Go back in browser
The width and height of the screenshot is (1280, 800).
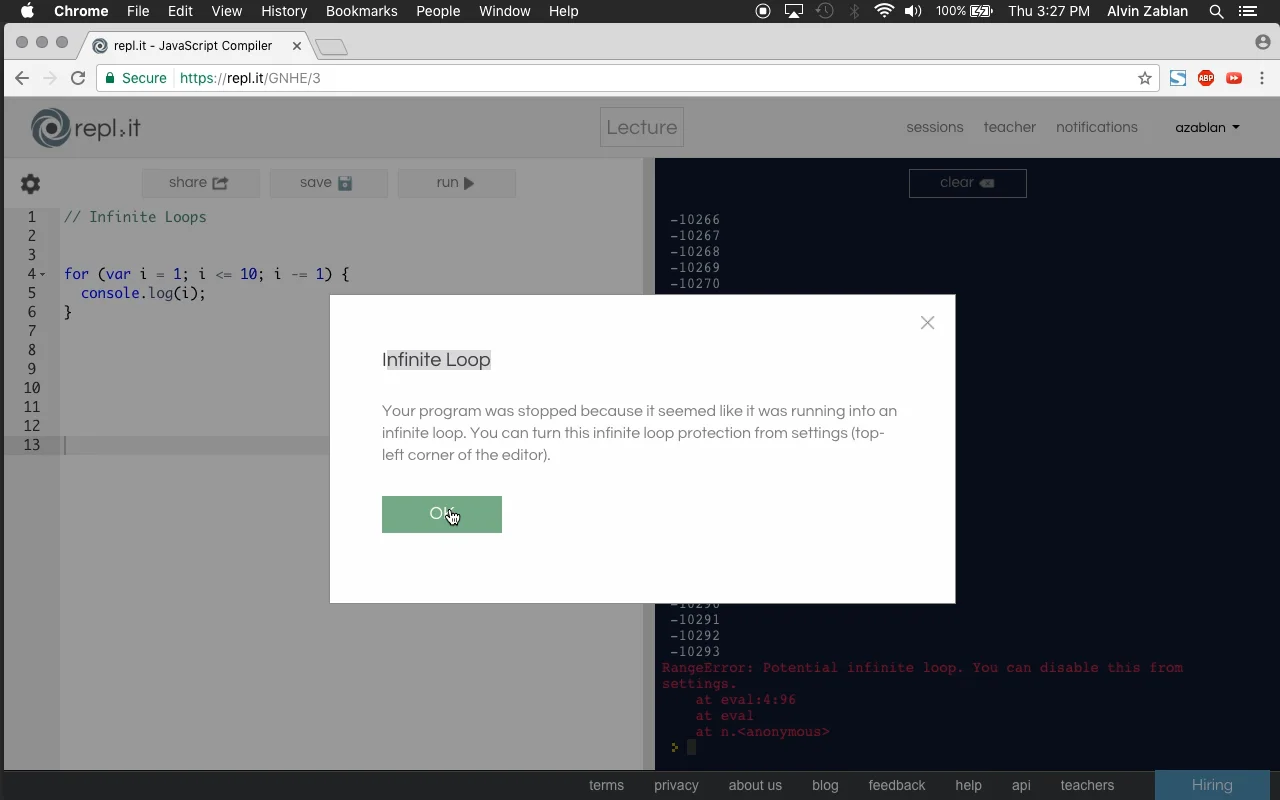coord(22,78)
